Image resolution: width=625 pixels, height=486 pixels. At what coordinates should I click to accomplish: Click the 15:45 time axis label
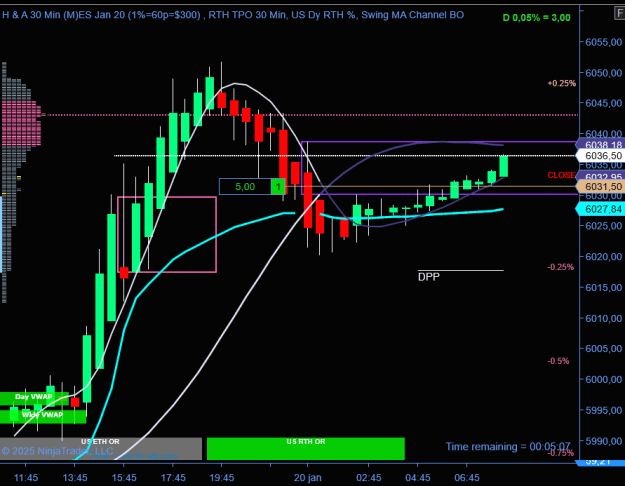(124, 478)
